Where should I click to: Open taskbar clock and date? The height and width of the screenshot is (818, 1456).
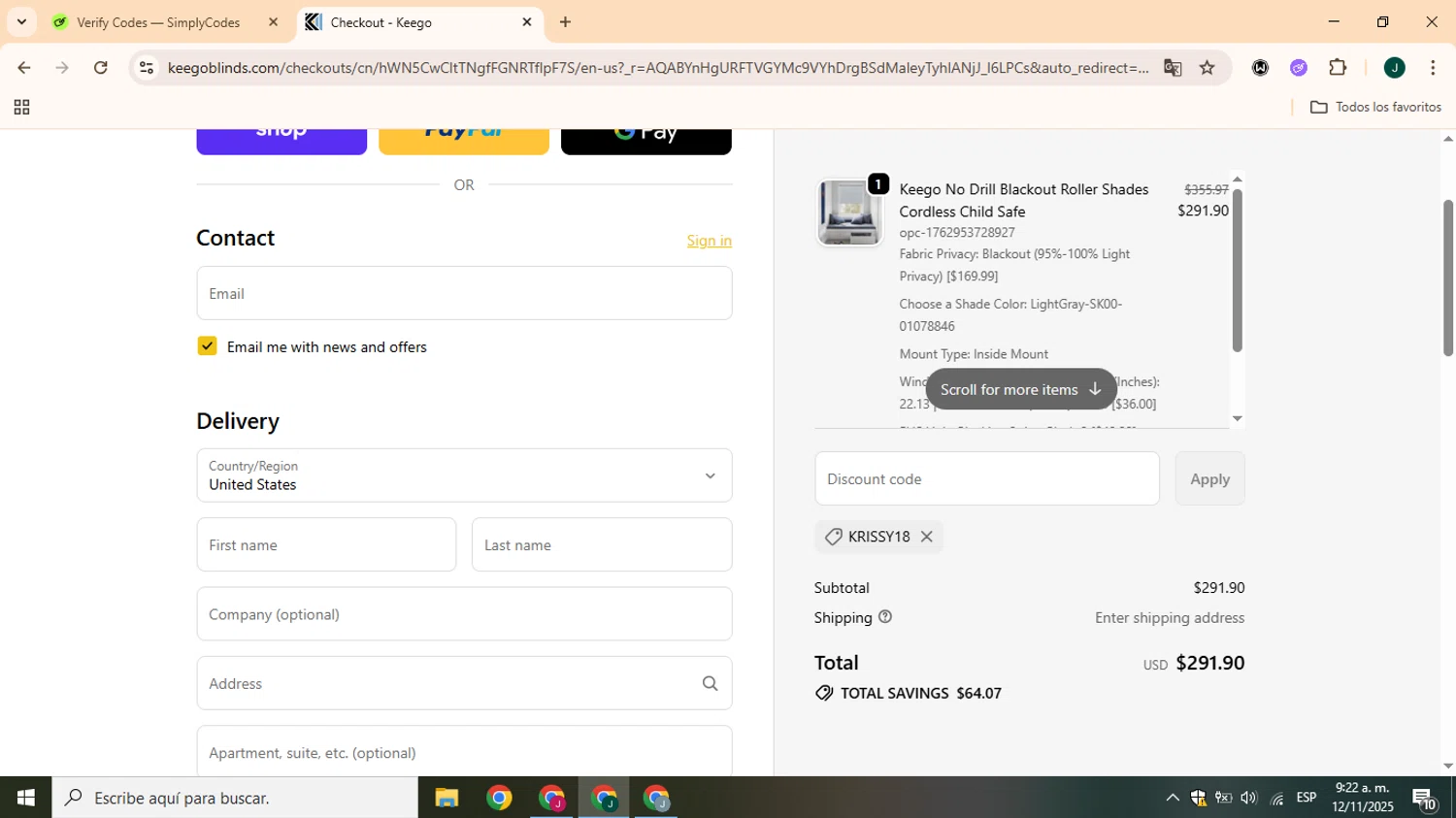[x=1363, y=798]
